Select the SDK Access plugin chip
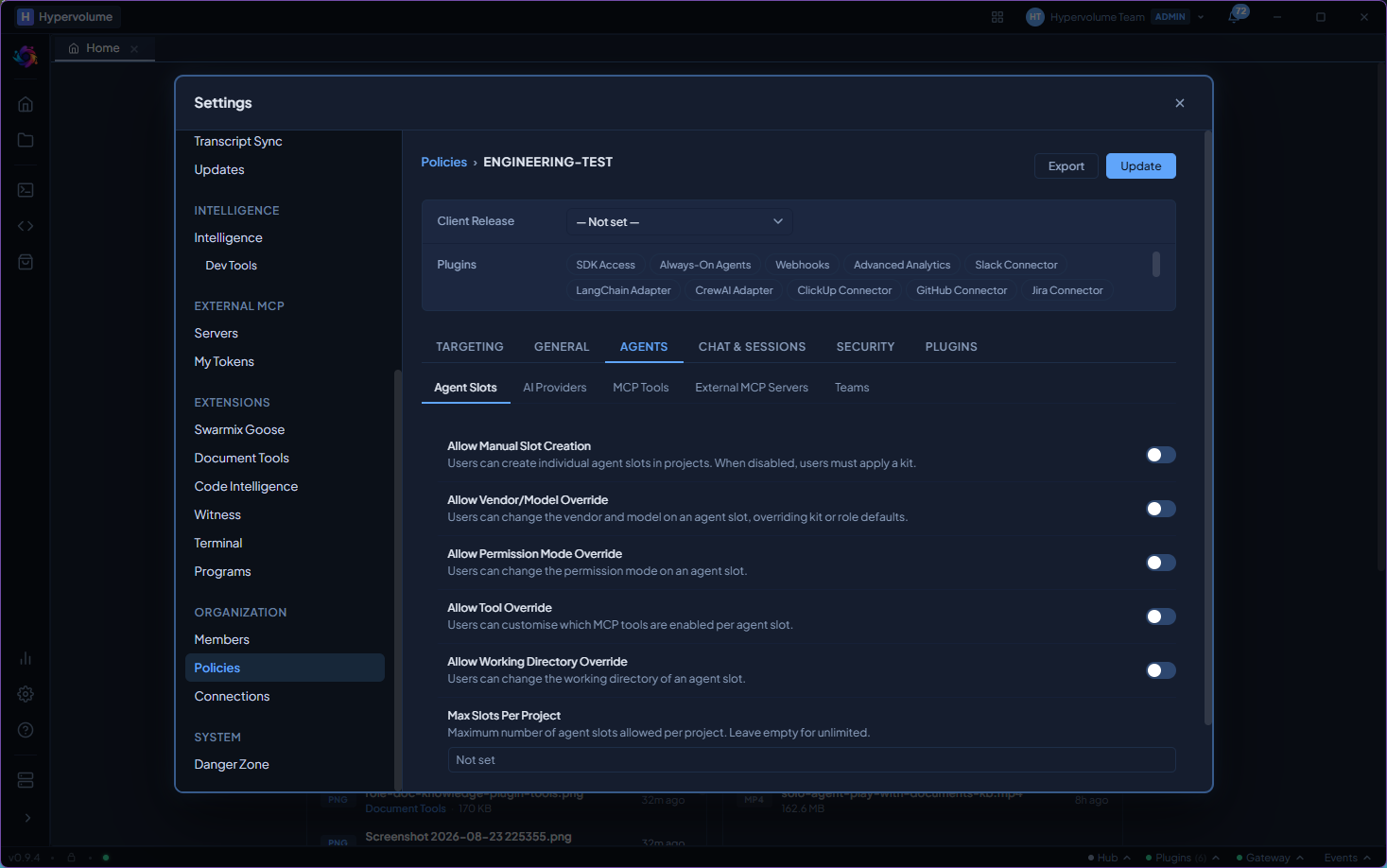The height and width of the screenshot is (868, 1387). coord(606,265)
